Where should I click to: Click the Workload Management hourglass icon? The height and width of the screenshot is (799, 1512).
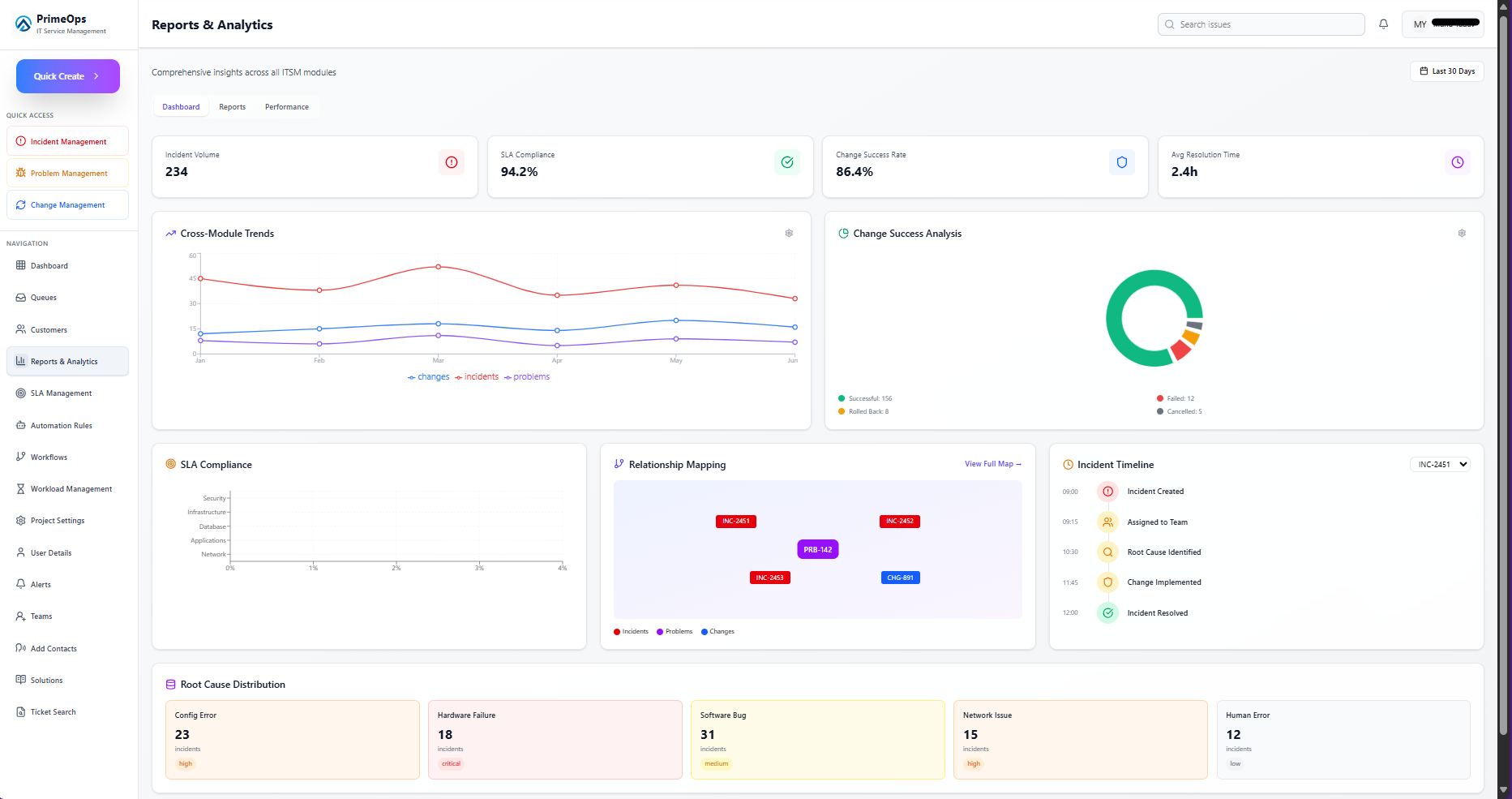(x=21, y=489)
